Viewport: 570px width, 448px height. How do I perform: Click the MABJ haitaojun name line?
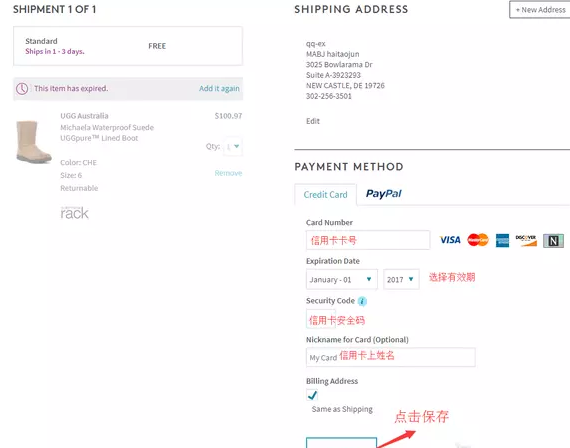(x=333, y=54)
